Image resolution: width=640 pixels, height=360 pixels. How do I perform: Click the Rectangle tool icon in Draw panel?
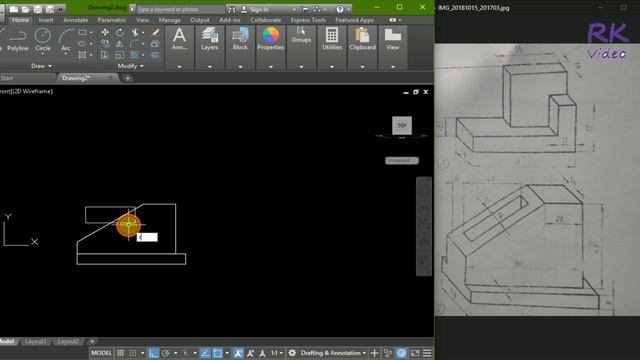coord(82,32)
